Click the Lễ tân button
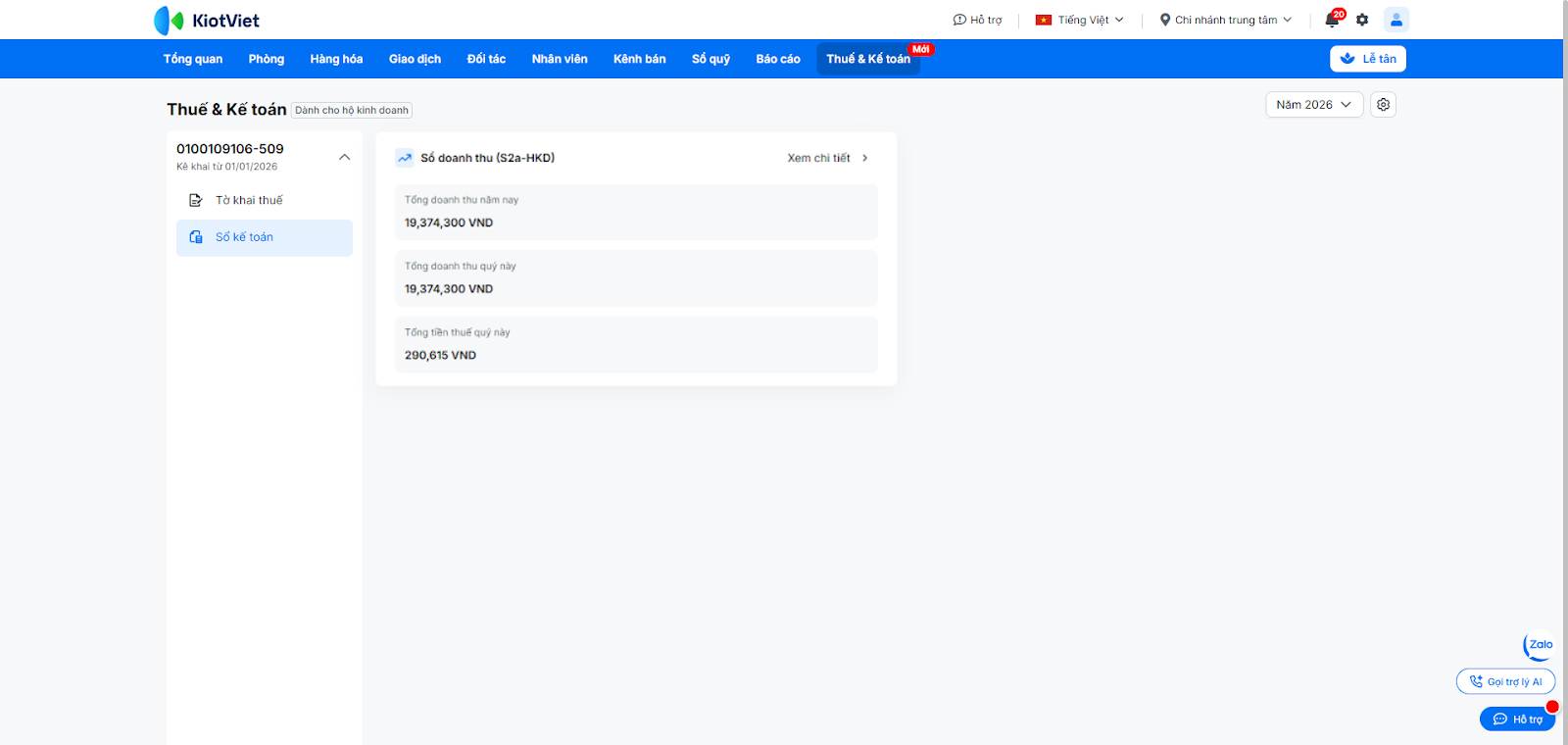 [1368, 59]
